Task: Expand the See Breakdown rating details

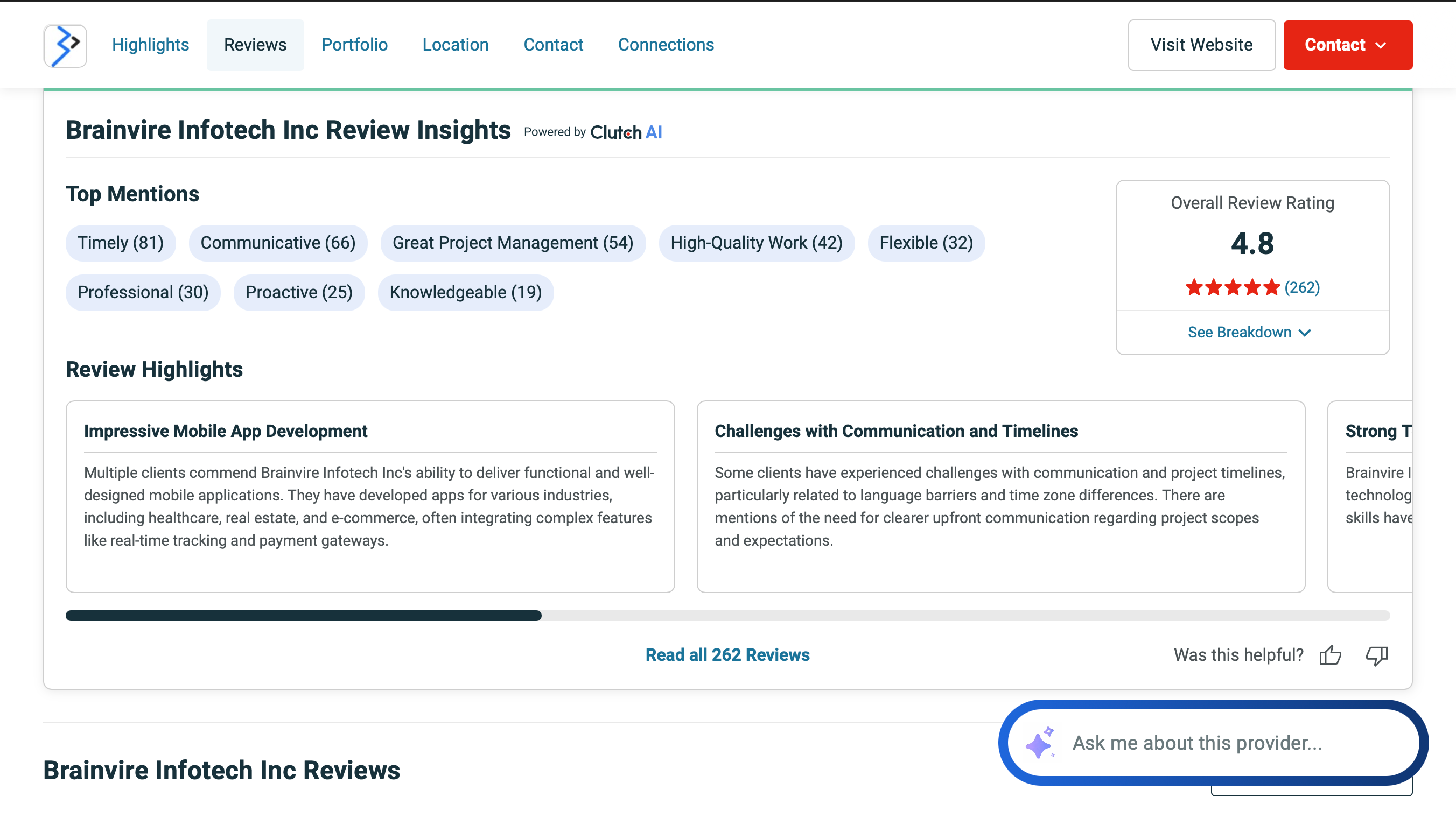Action: click(x=1249, y=332)
